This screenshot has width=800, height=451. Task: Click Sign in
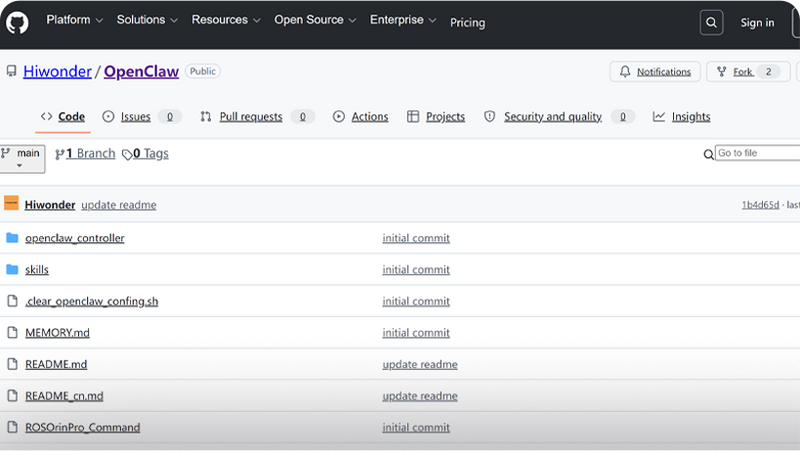tap(757, 23)
